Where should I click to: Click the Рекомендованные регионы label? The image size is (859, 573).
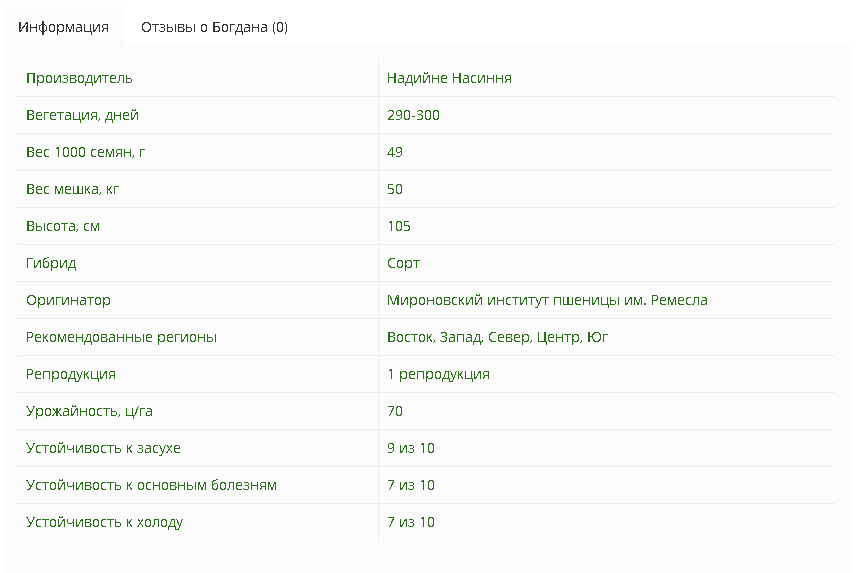(121, 337)
